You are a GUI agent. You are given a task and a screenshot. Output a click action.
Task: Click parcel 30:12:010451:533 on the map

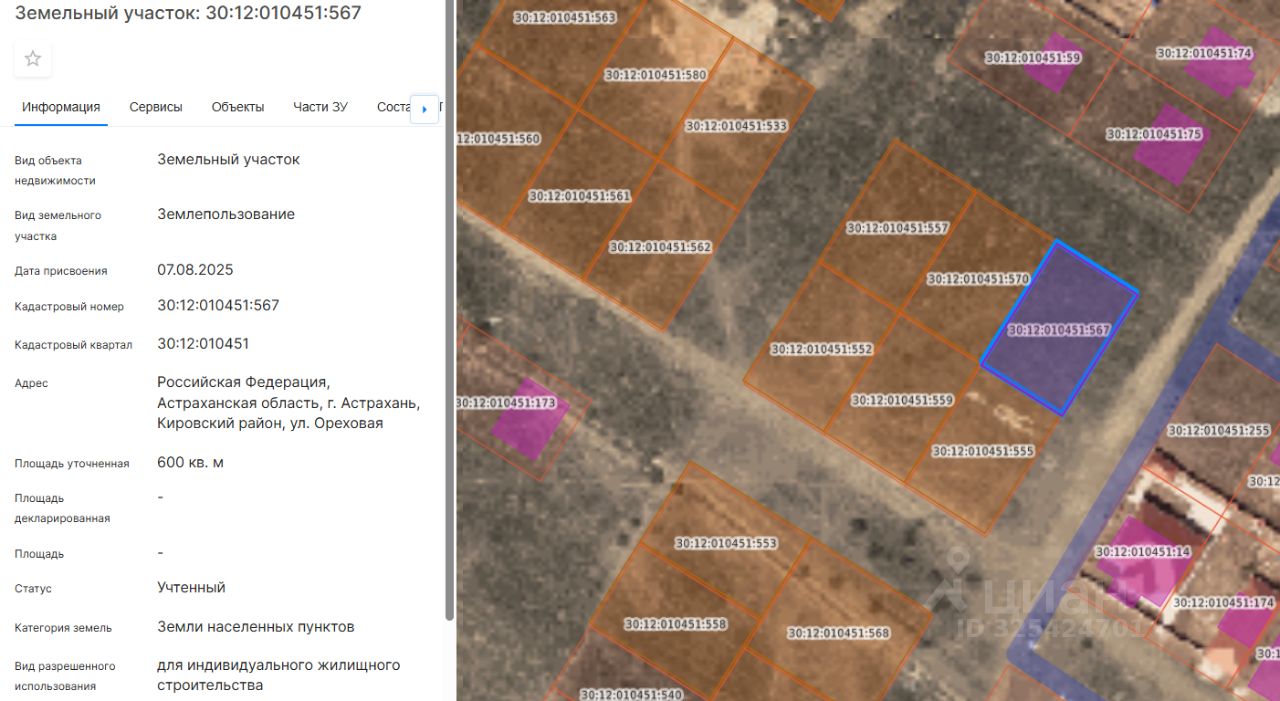coord(736,126)
